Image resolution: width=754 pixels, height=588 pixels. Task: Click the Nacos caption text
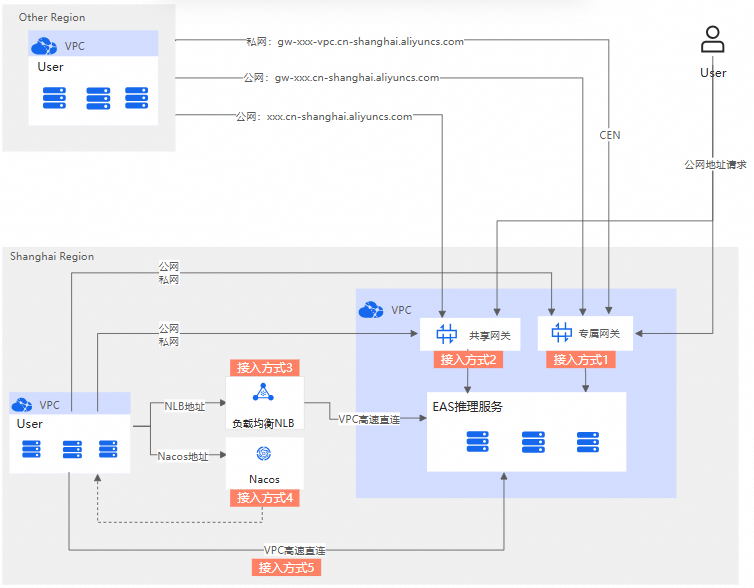[x=264, y=479]
